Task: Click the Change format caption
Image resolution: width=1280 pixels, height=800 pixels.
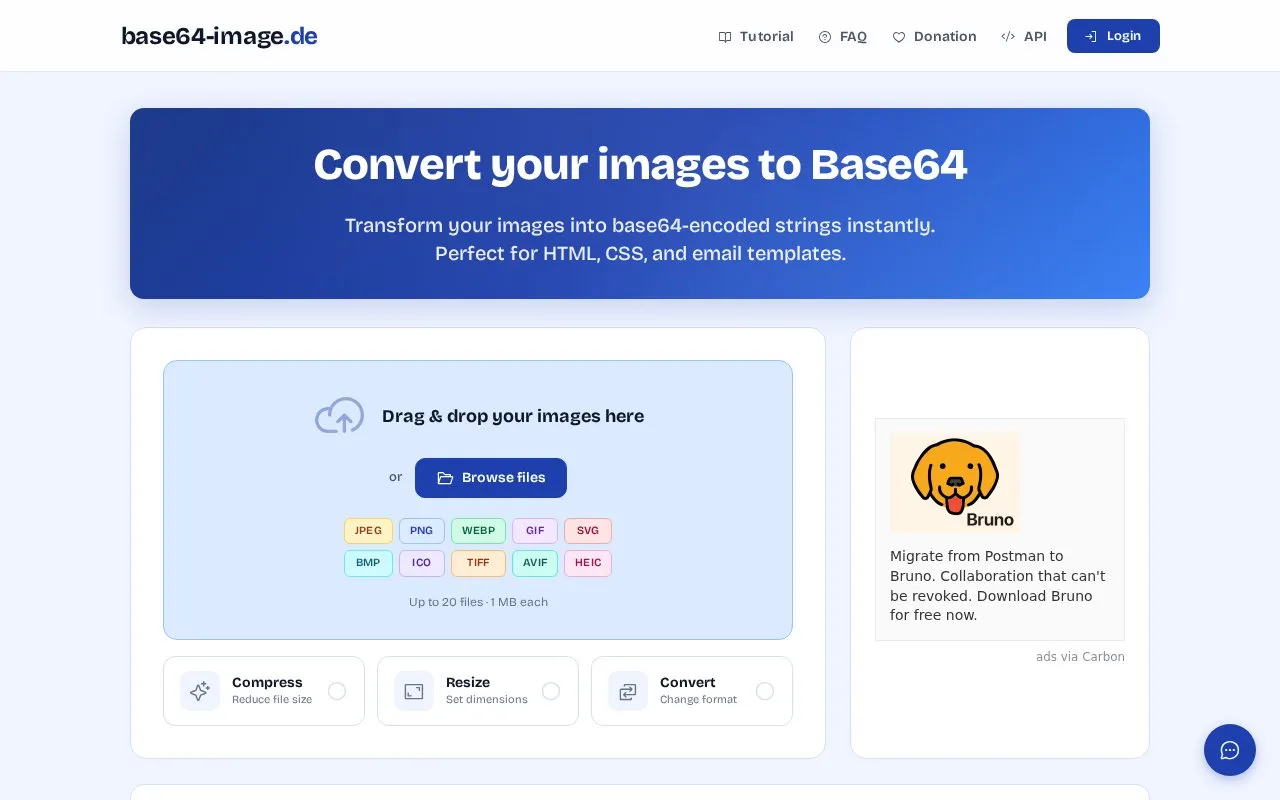Action: tap(698, 700)
